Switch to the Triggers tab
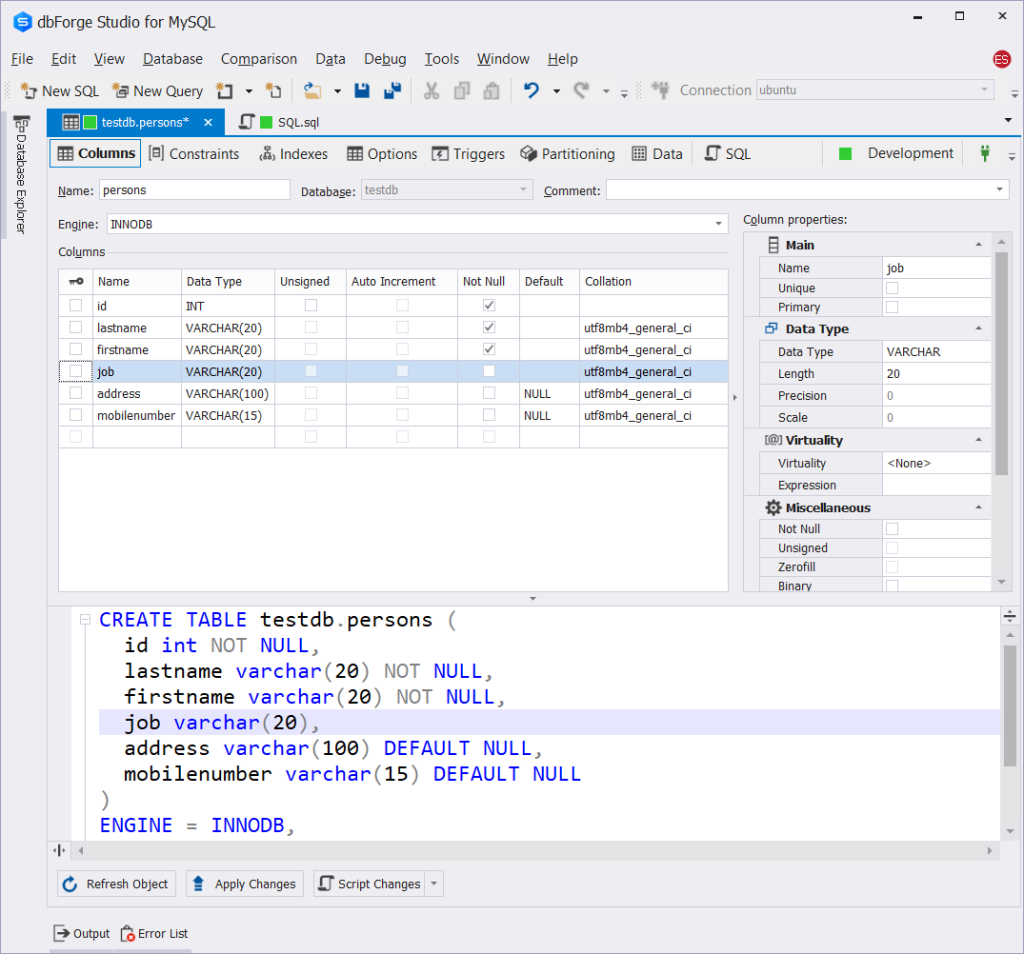 click(468, 154)
